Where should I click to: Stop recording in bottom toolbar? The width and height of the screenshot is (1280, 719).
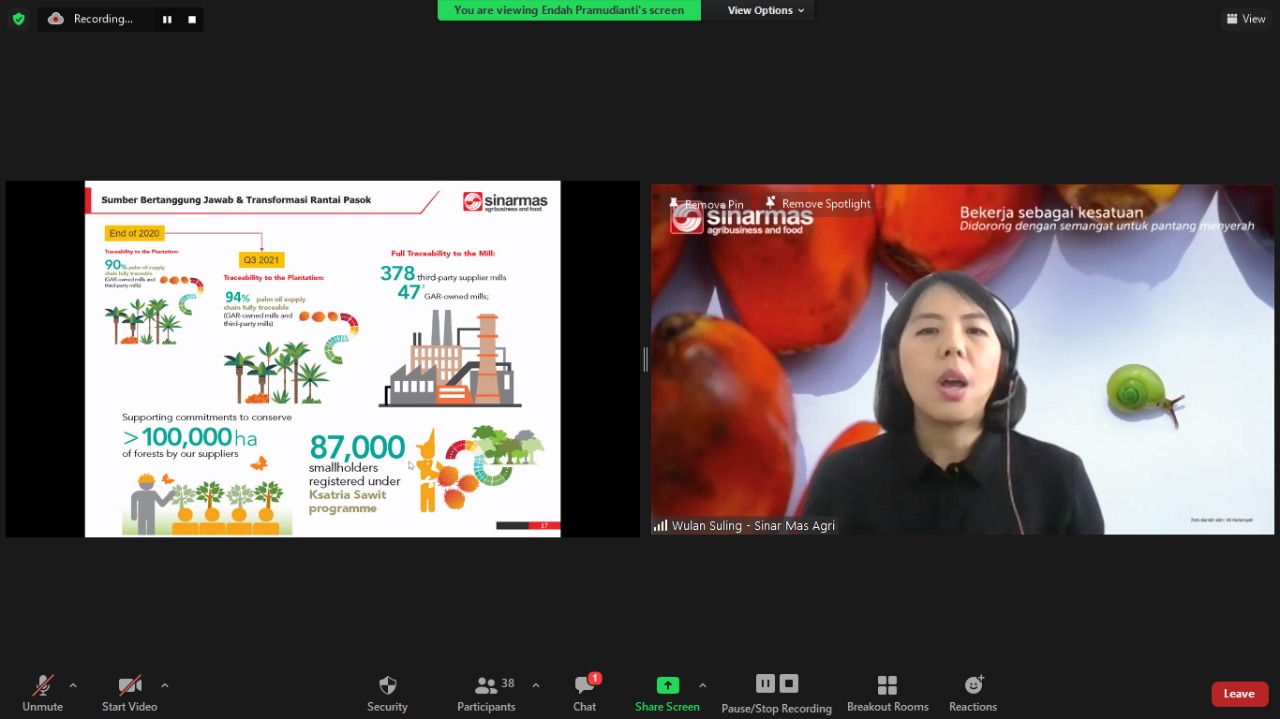(789, 683)
